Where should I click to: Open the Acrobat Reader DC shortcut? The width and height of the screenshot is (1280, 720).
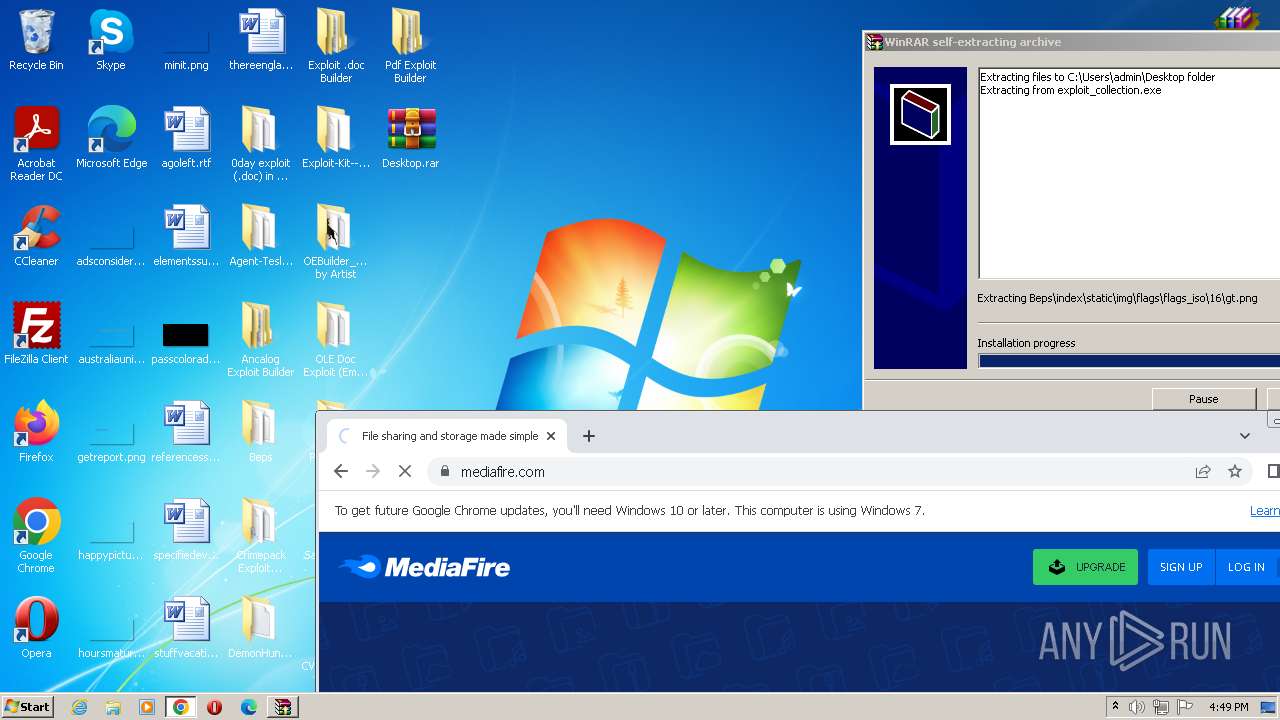pos(36,143)
